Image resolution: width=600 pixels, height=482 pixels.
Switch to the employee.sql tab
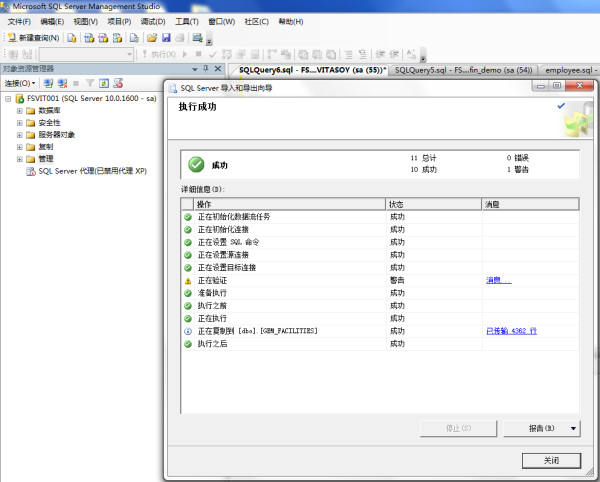tap(570, 70)
